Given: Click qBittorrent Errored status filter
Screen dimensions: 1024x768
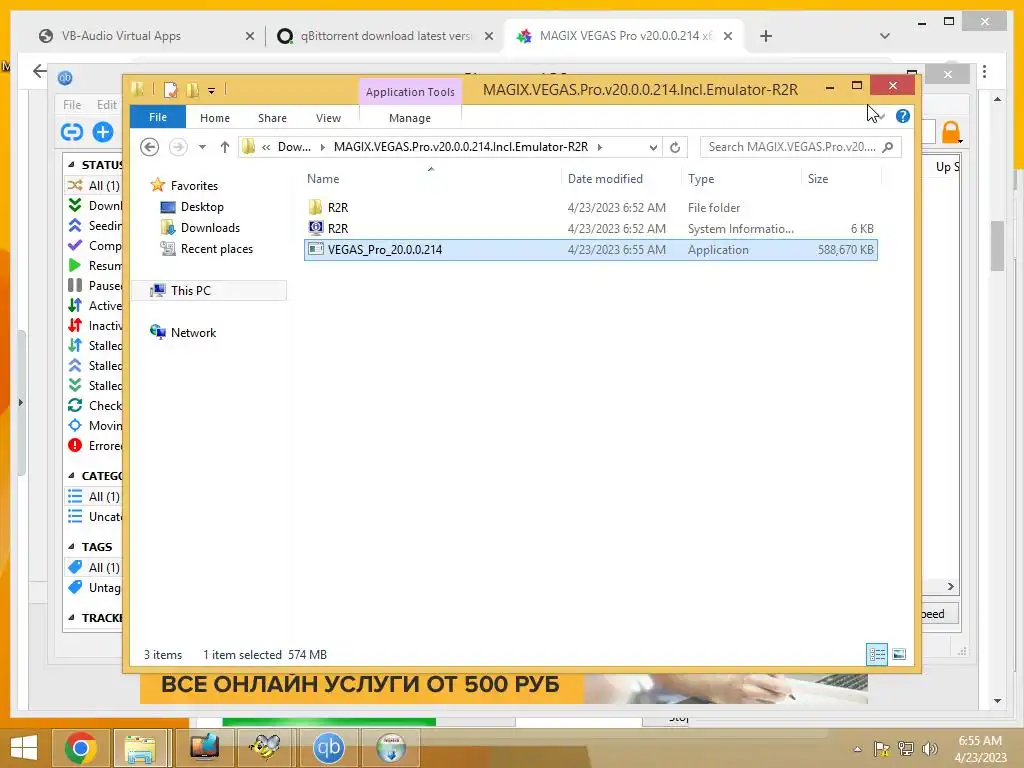Looking at the screenshot, I should click(x=95, y=445).
